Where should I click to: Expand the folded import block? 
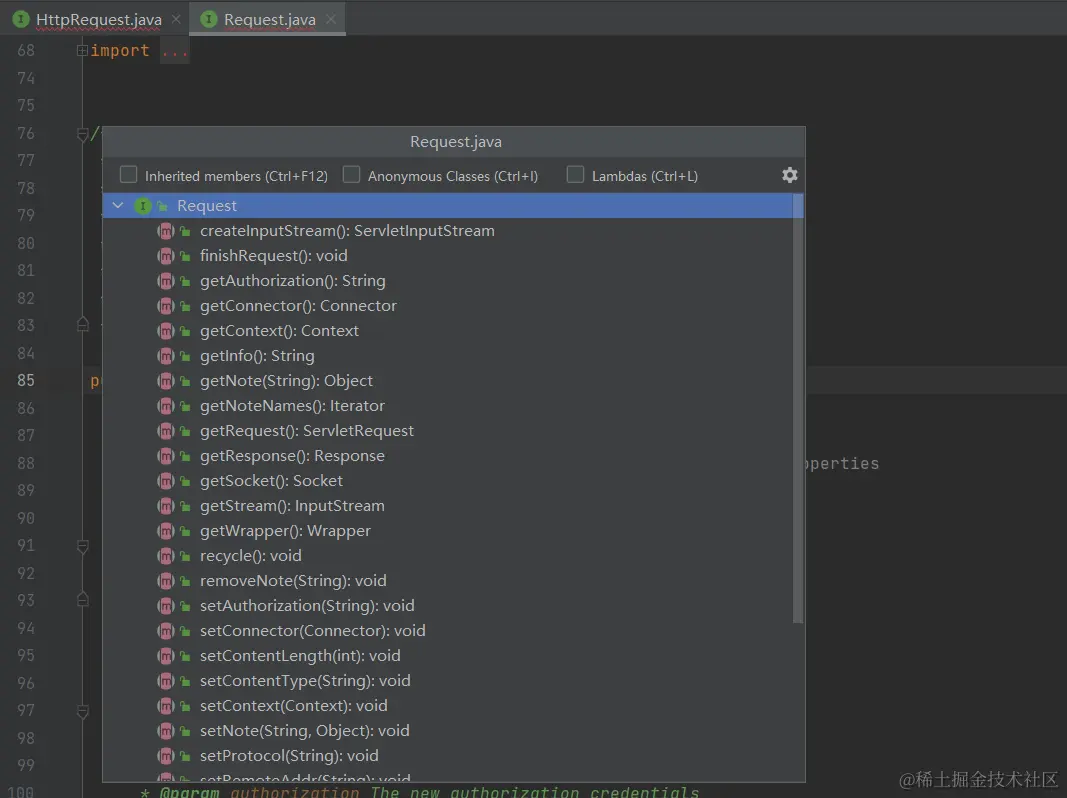82,50
